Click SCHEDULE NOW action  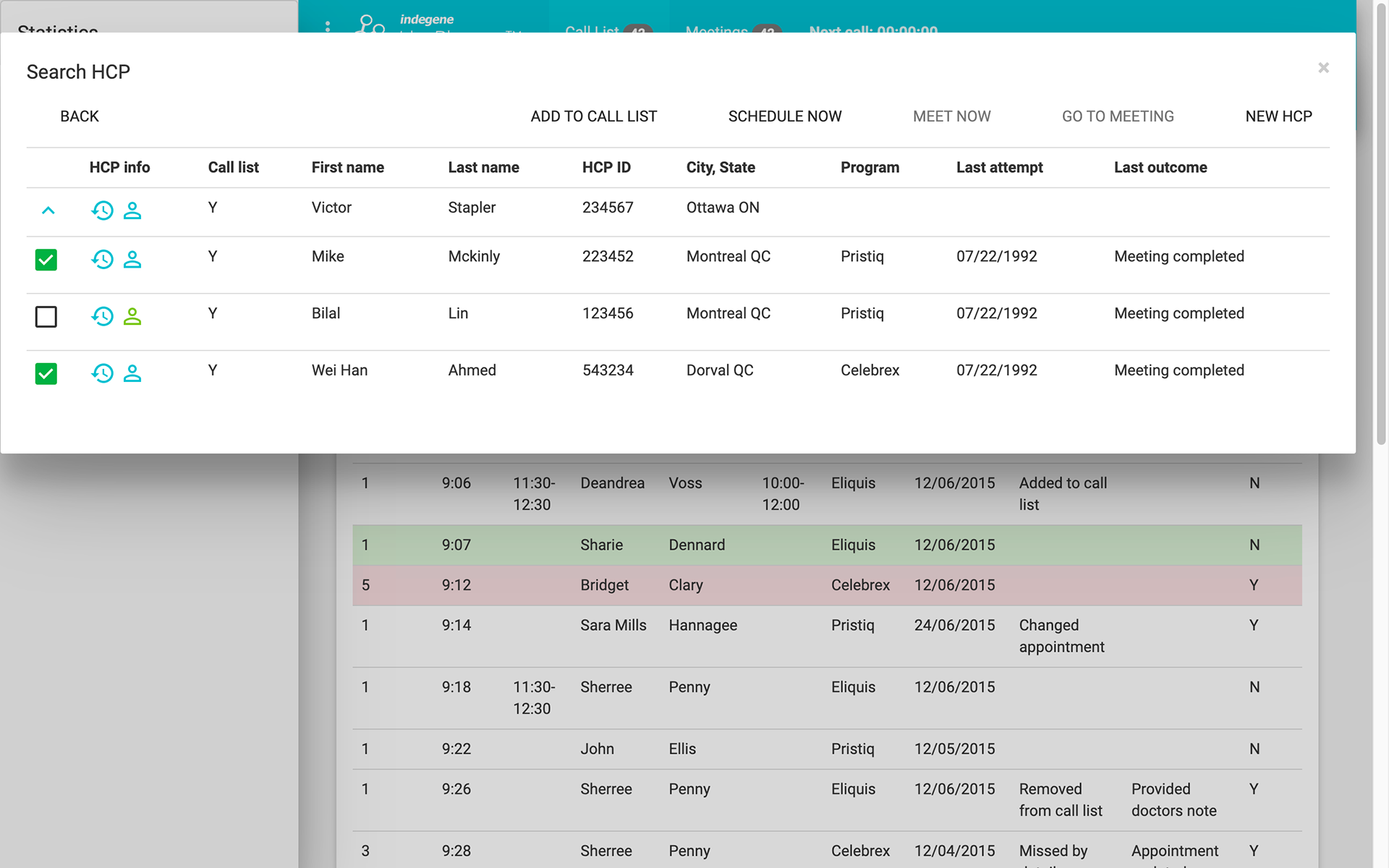(x=784, y=116)
